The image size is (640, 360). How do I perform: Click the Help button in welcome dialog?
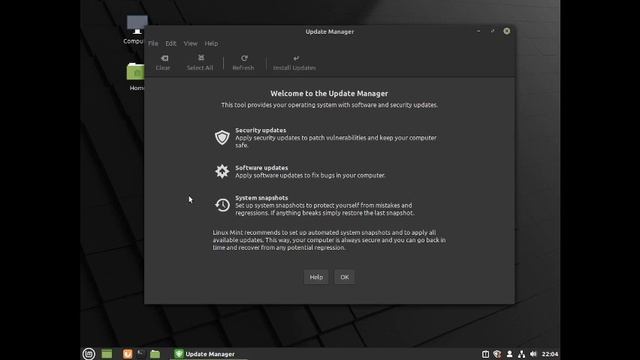316,277
